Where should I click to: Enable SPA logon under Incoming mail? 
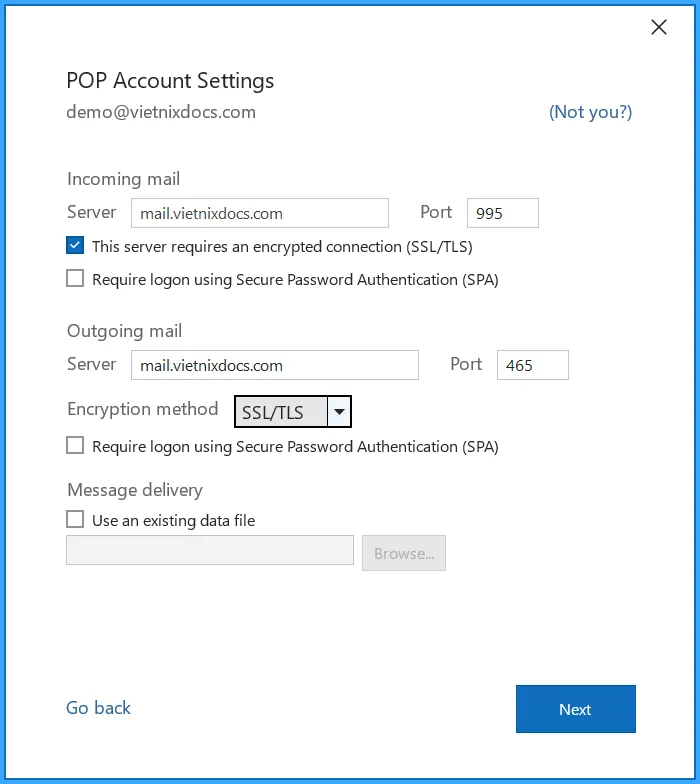tap(75, 280)
